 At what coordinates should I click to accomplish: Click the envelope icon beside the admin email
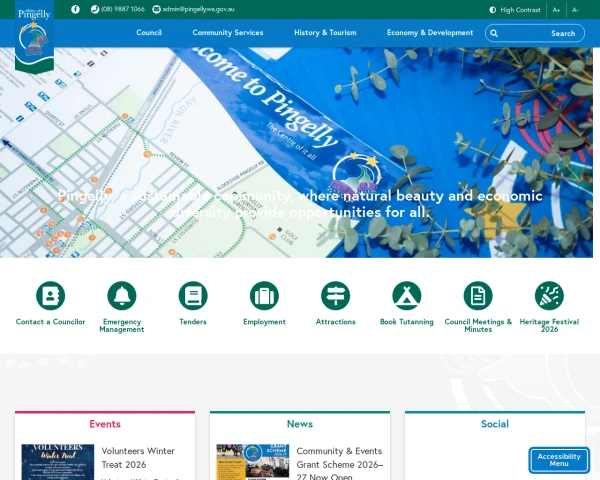(156, 9)
